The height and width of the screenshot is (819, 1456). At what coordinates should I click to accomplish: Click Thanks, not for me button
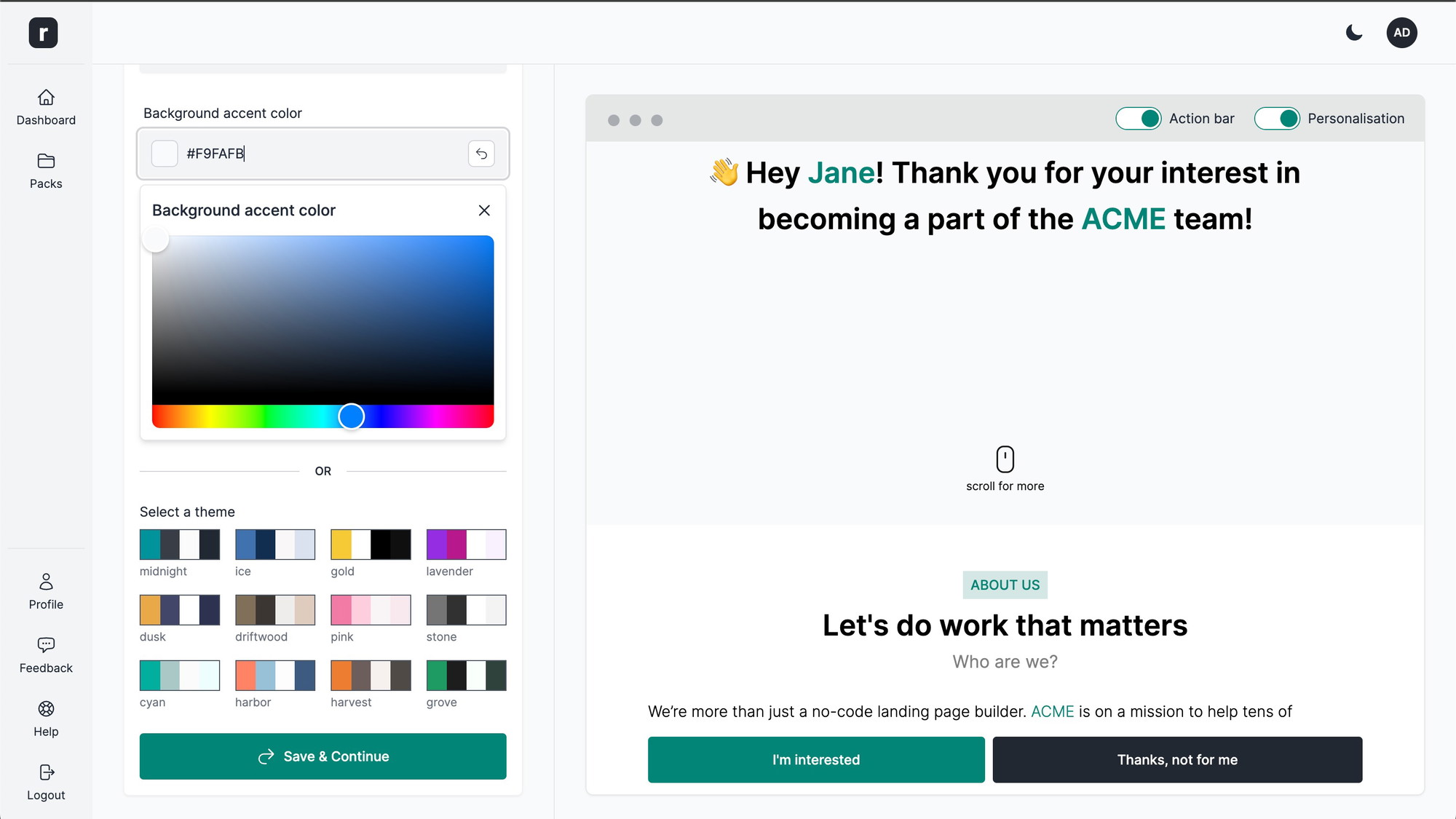[1177, 759]
